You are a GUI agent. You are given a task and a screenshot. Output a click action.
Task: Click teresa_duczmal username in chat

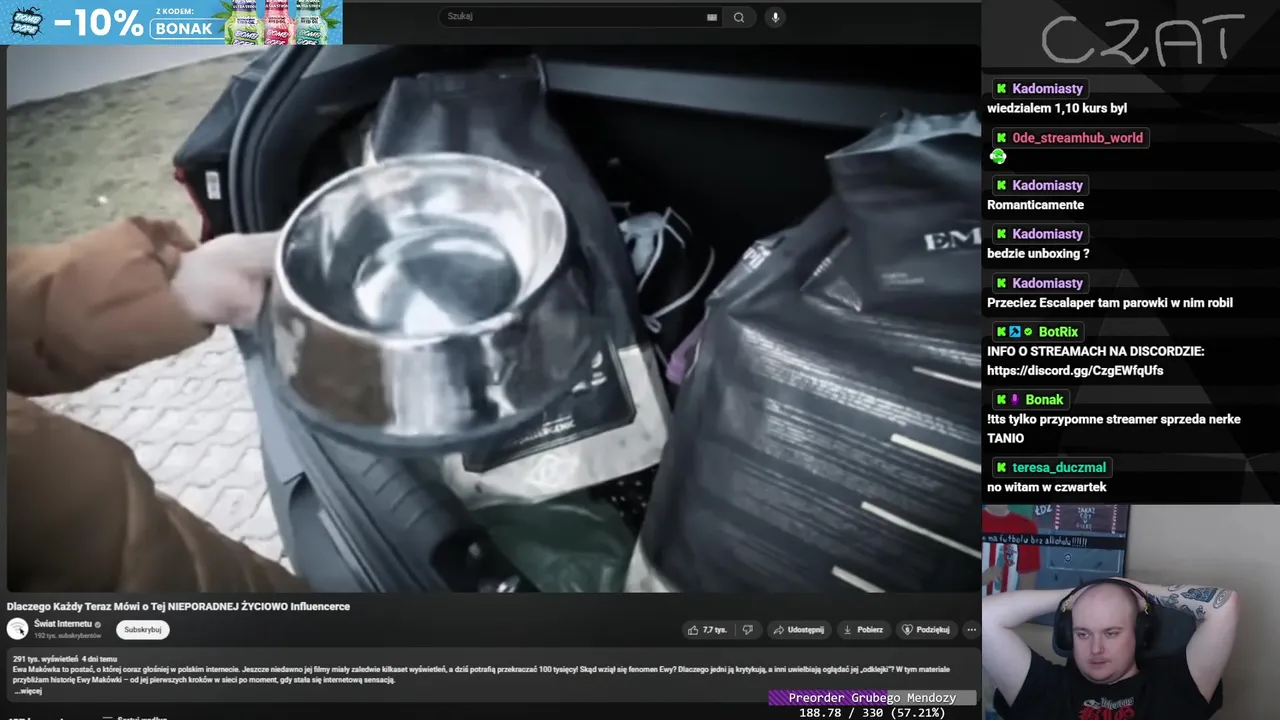tap(1059, 467)
